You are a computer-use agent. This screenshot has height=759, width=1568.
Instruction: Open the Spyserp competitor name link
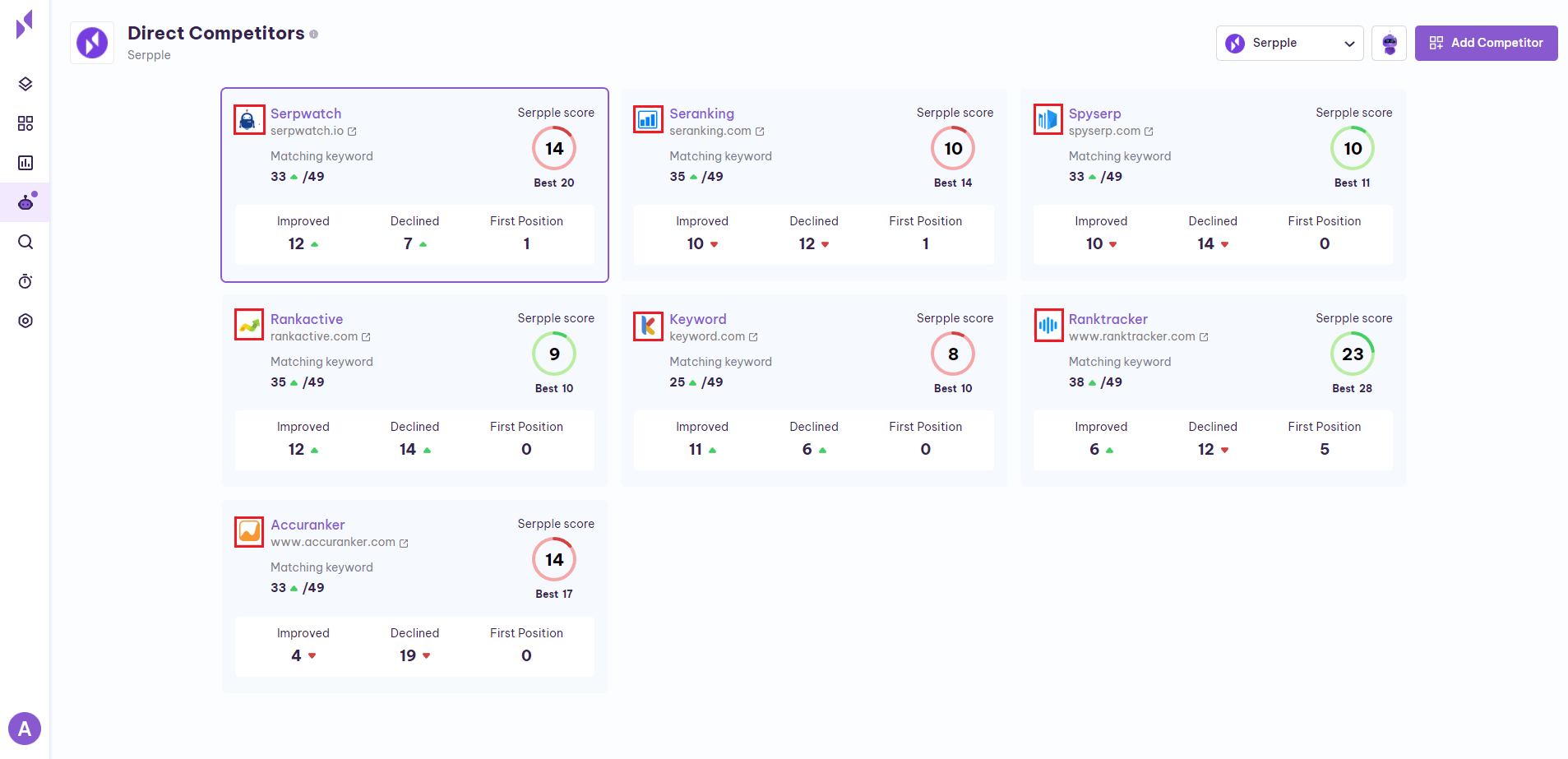1094,113
